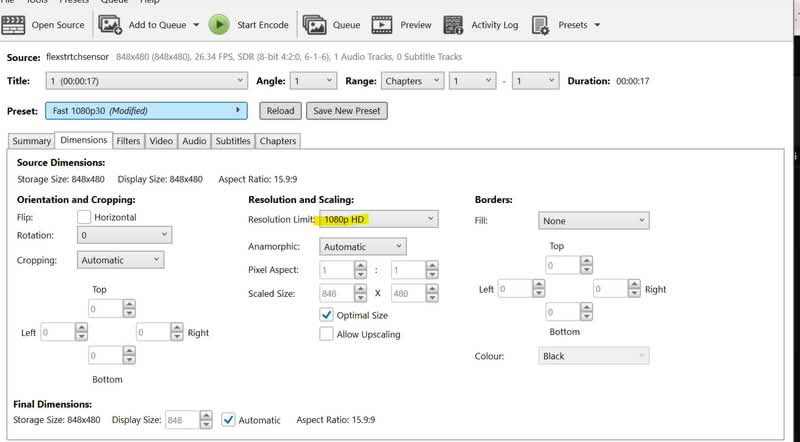Enable the Allow Upscaling checkbox
Image resolution: width=800 pixels, height=442 pixels.
coord(327,334)
